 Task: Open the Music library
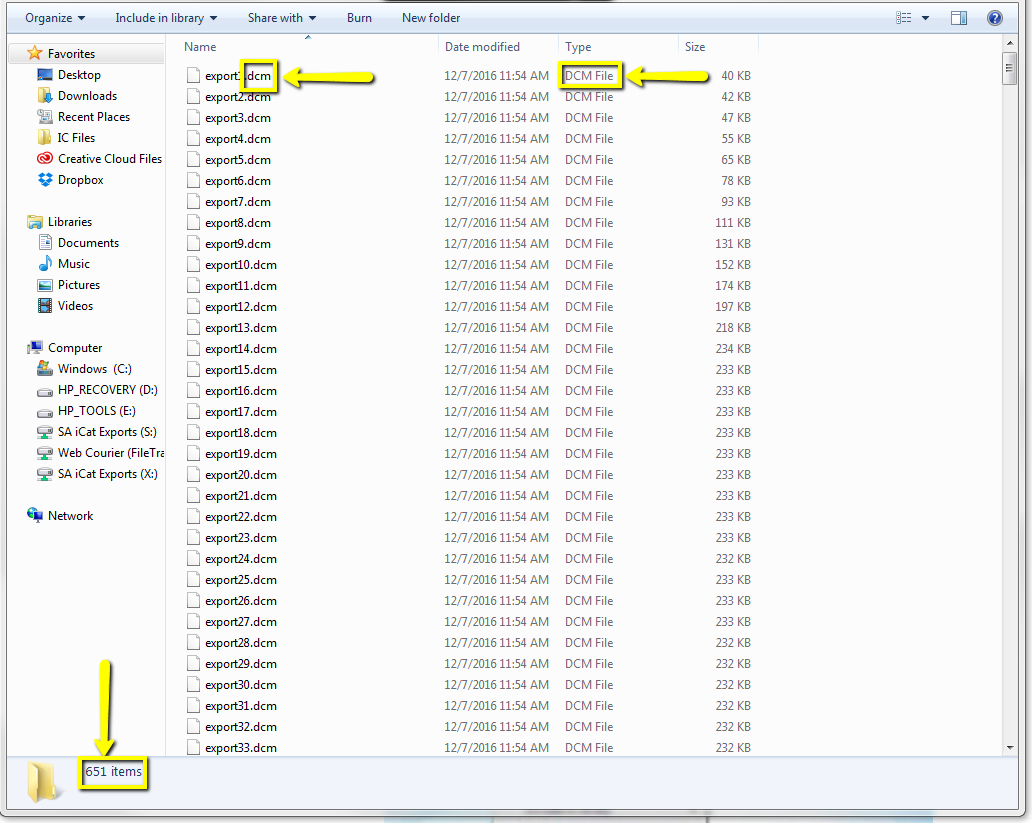pos(63,264)
